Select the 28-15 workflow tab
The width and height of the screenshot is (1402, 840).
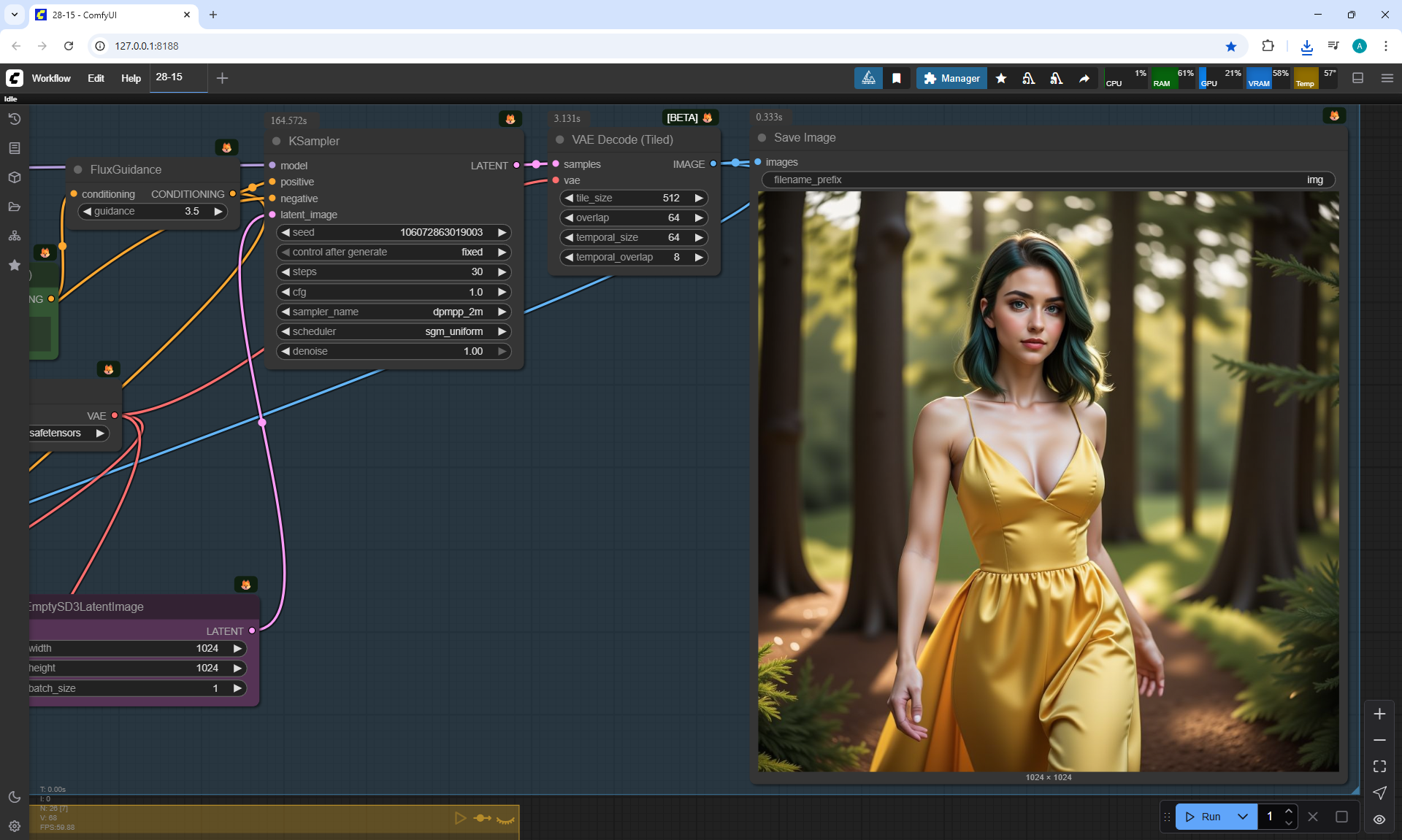click(x=169, y=77)
